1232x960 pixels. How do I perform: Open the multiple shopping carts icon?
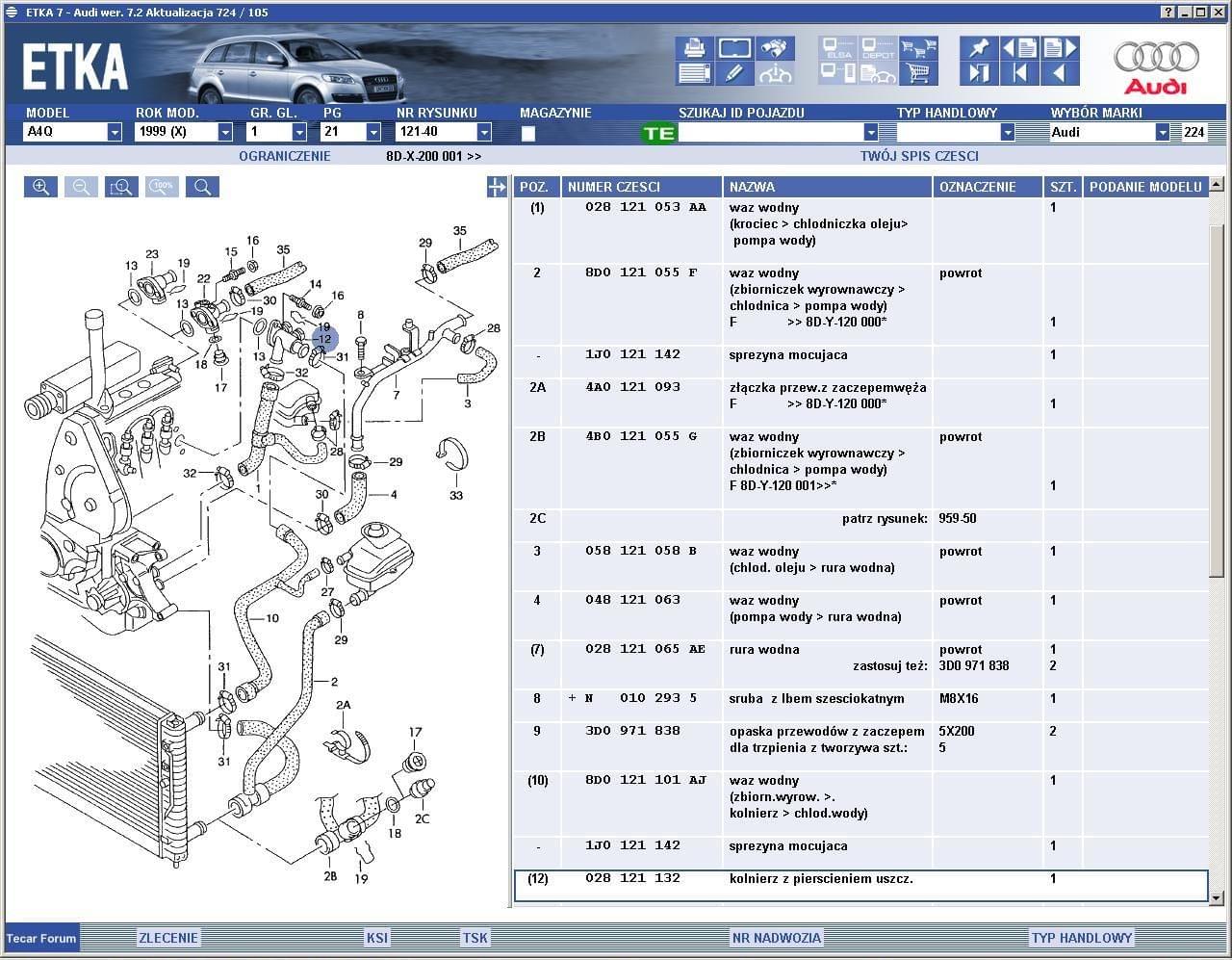tap(918, 48)
